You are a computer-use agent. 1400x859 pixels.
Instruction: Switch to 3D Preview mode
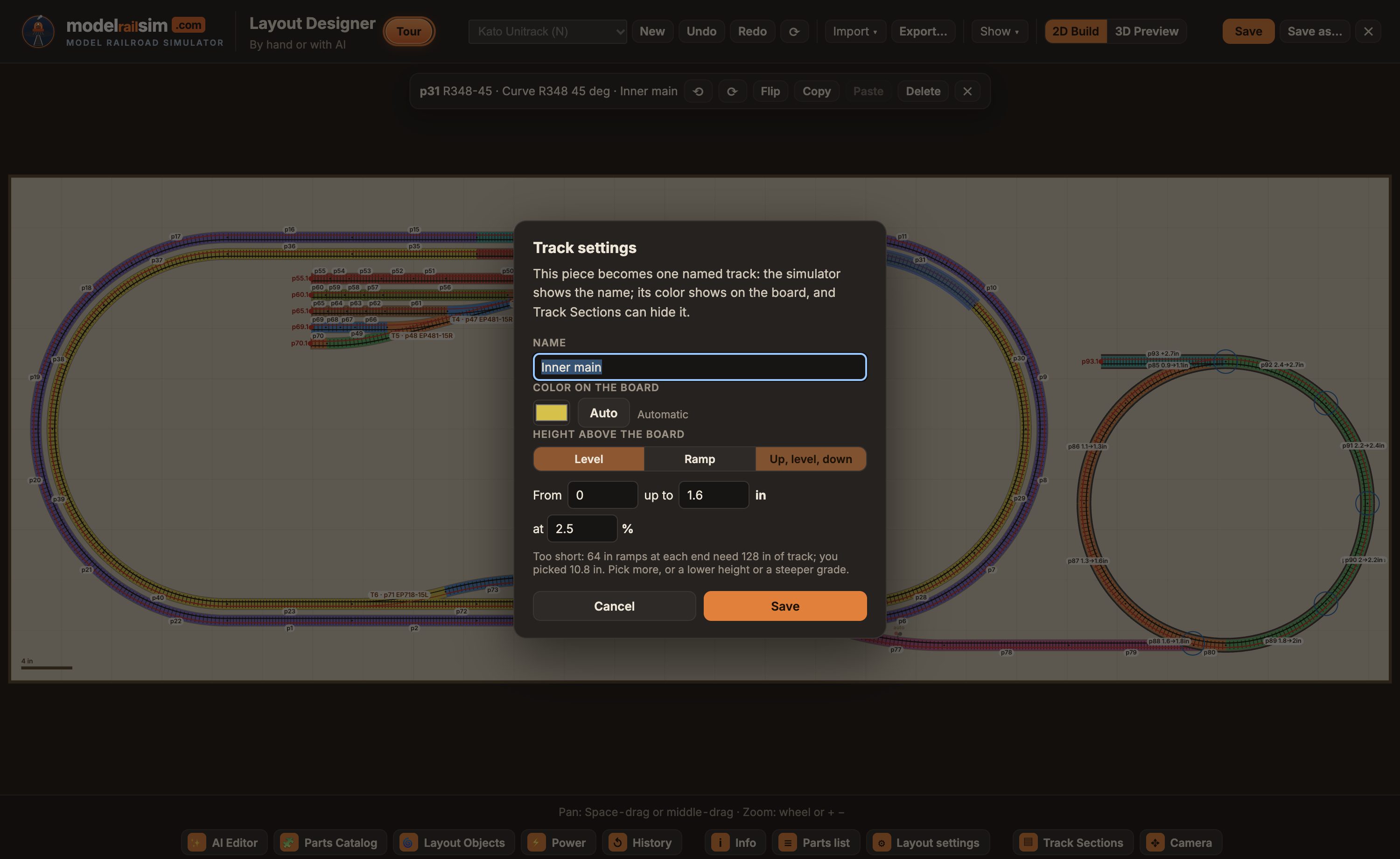pos(1147,31)
